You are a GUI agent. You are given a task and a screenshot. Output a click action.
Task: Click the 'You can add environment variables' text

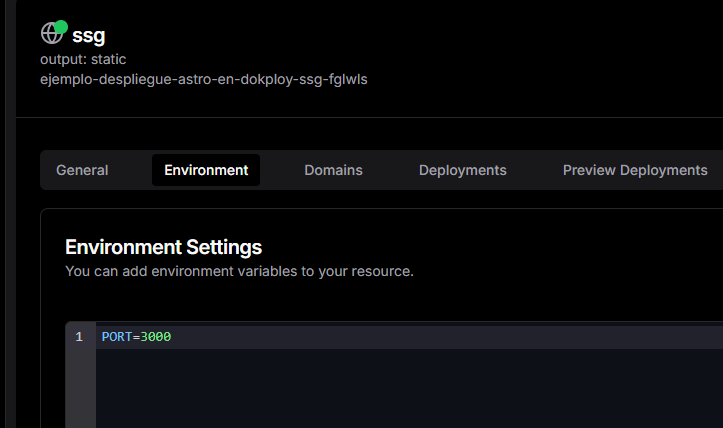(239, 271)
